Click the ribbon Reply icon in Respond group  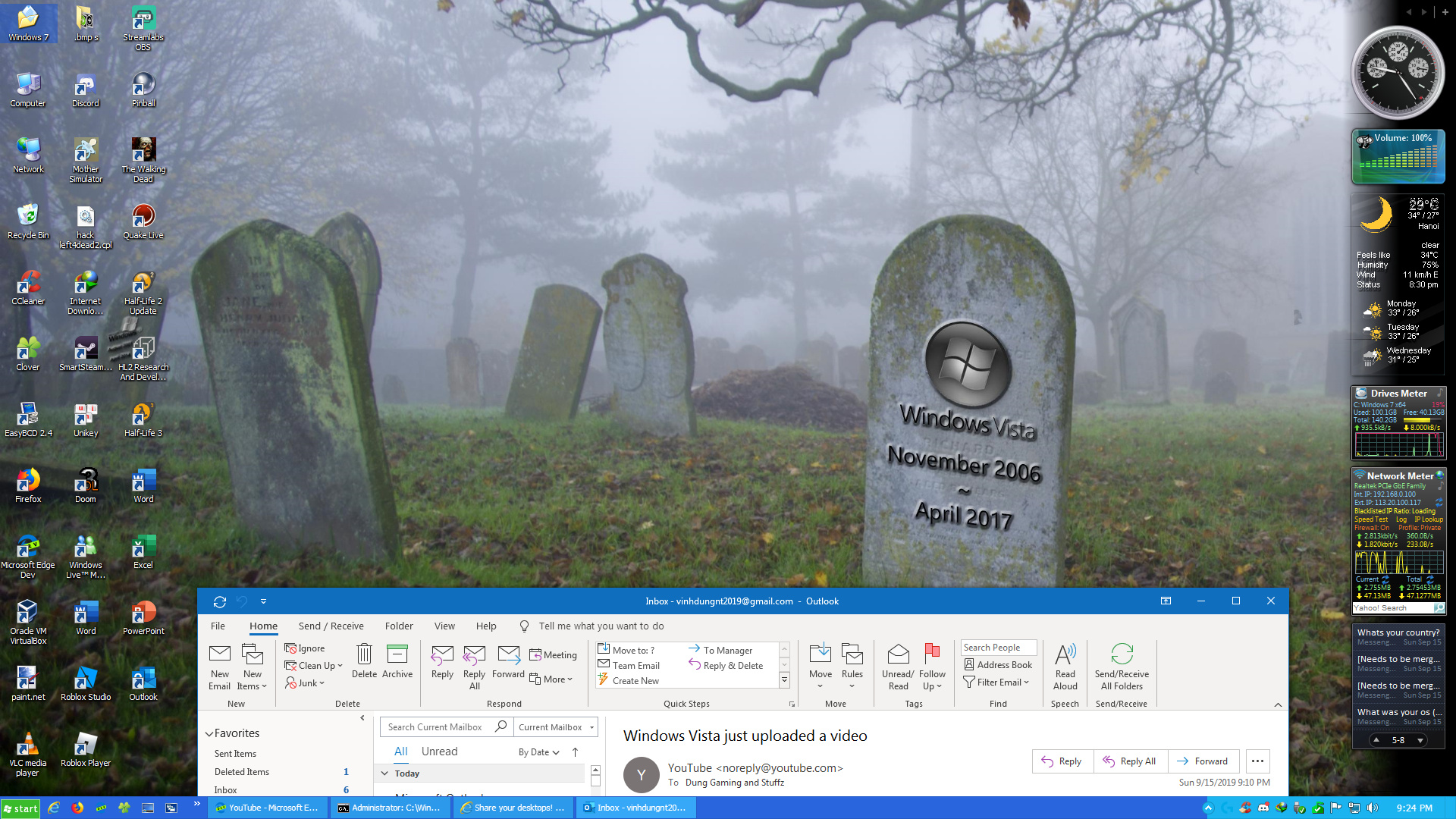442,654
